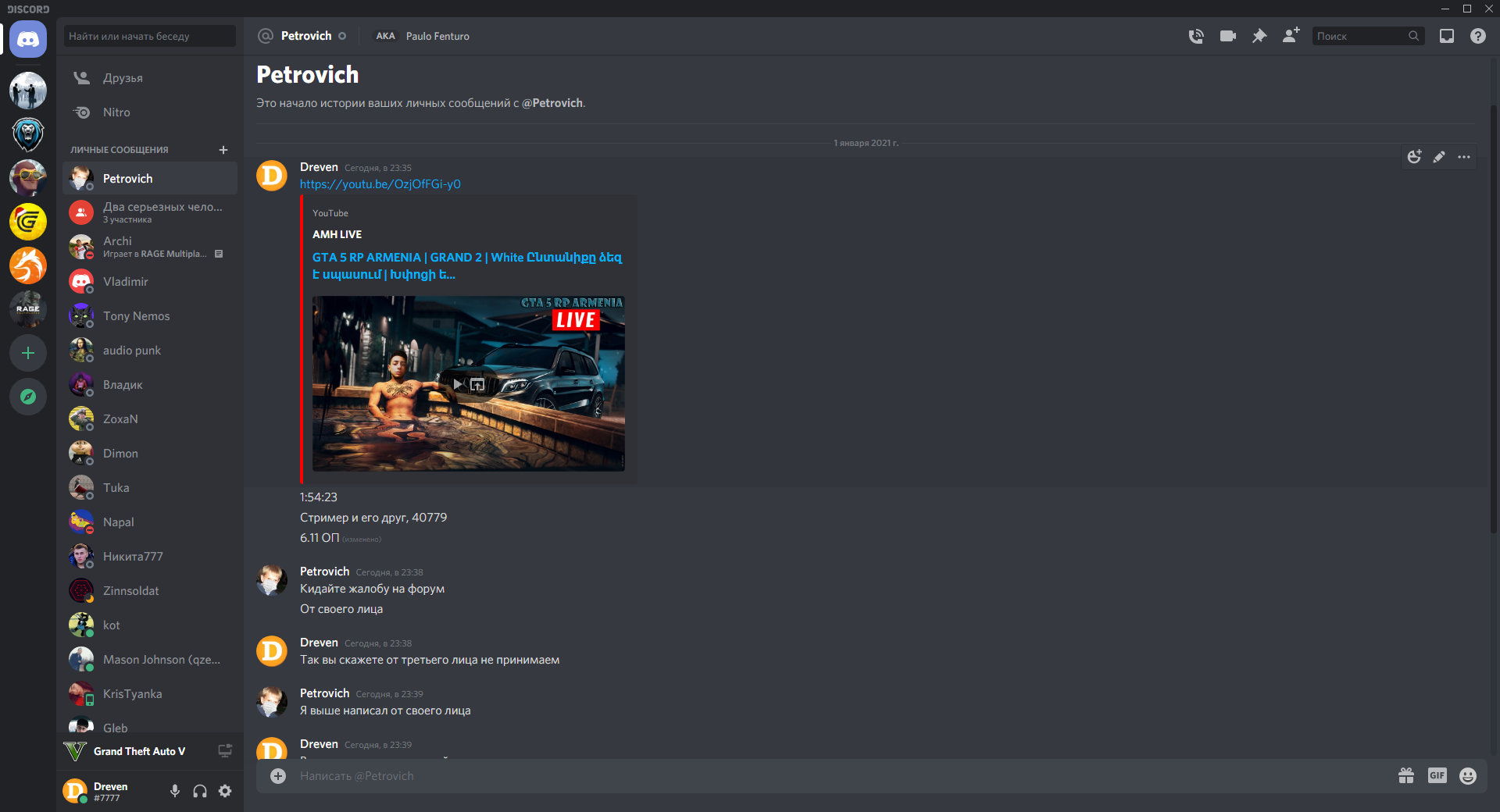
Task: Open Discord home direct messages
Action: click(28, 39)
